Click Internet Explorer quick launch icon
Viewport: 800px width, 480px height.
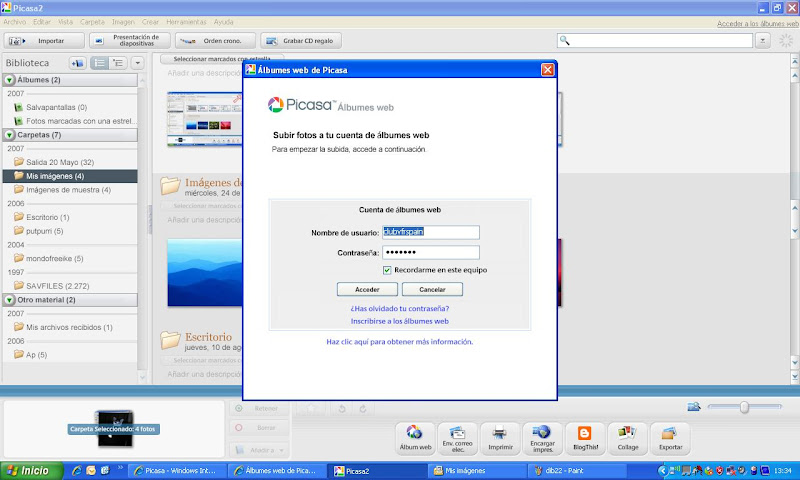(x=77, y=471)
